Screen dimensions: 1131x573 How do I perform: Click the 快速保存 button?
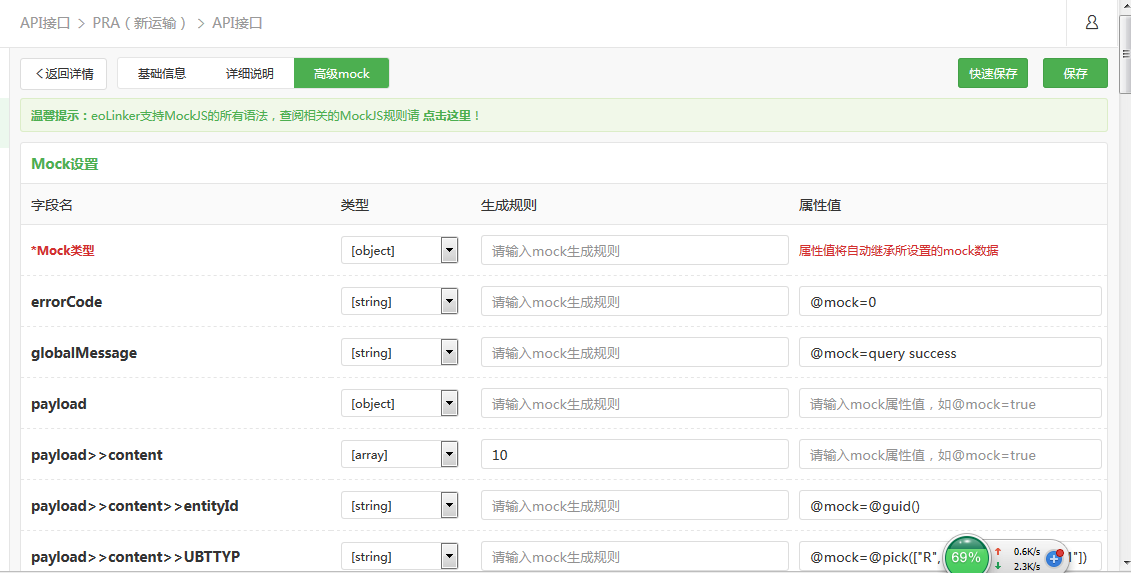[993, 74]
